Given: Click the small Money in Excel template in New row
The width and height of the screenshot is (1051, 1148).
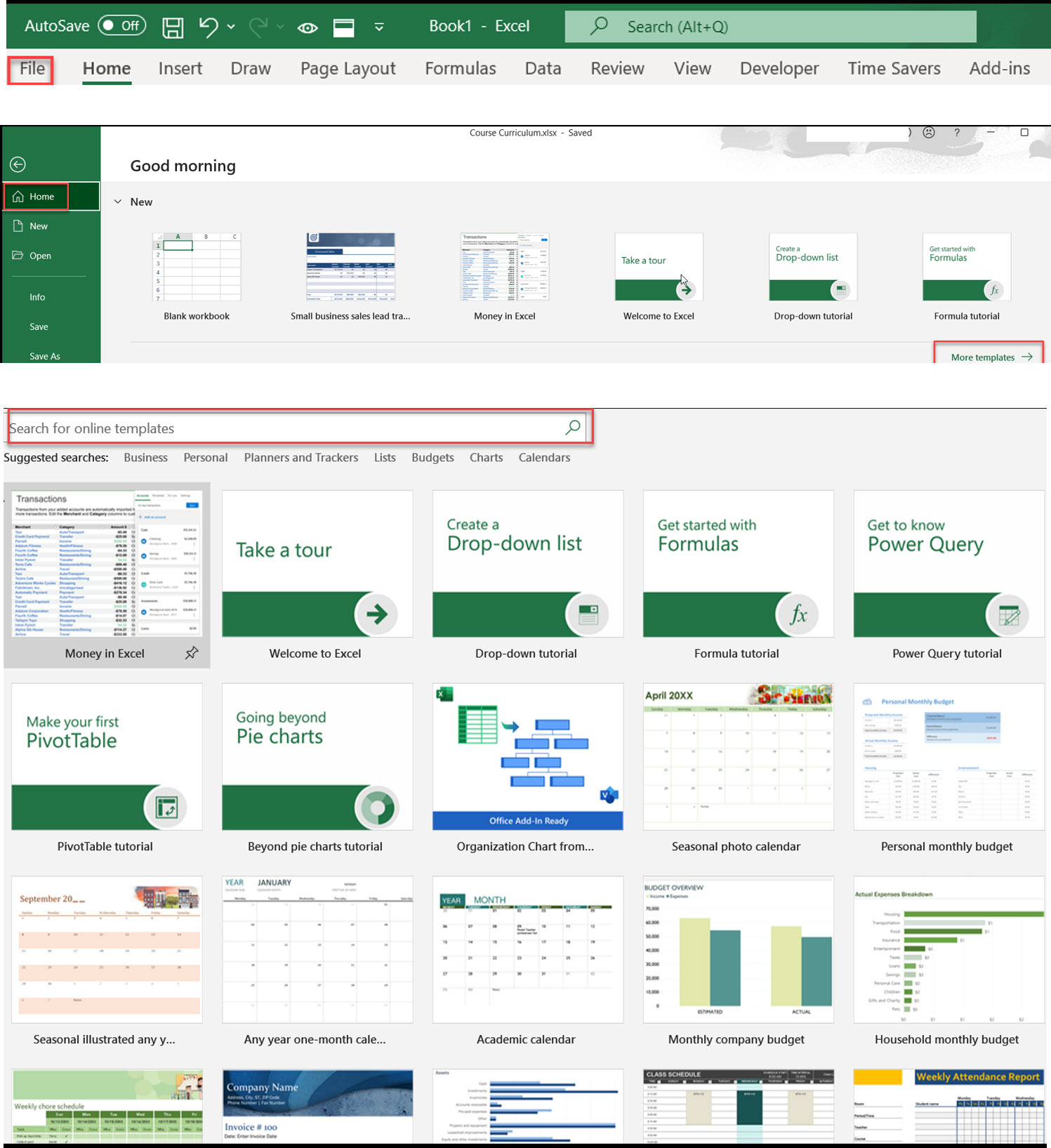Looking at the screenshot, I should coord(505,267).
